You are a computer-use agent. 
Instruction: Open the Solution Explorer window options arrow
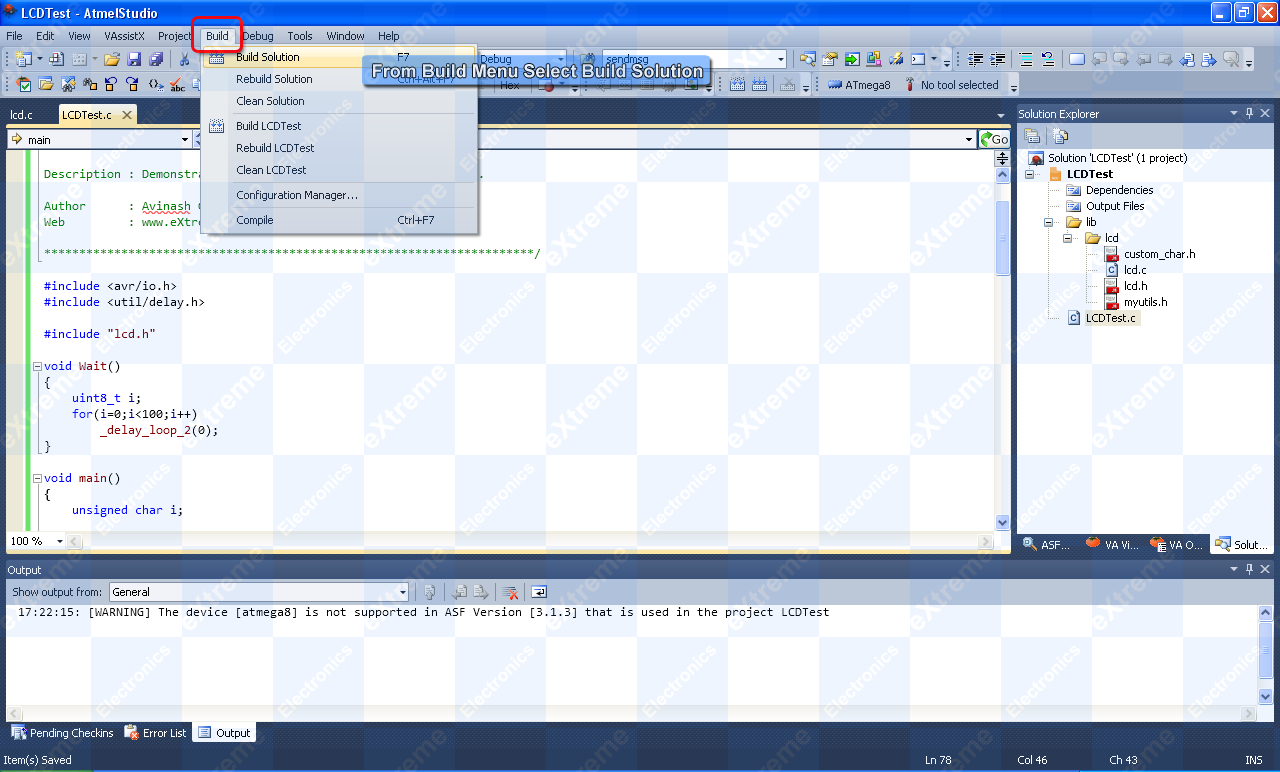pyautogui.click(x=1234, y=113)
